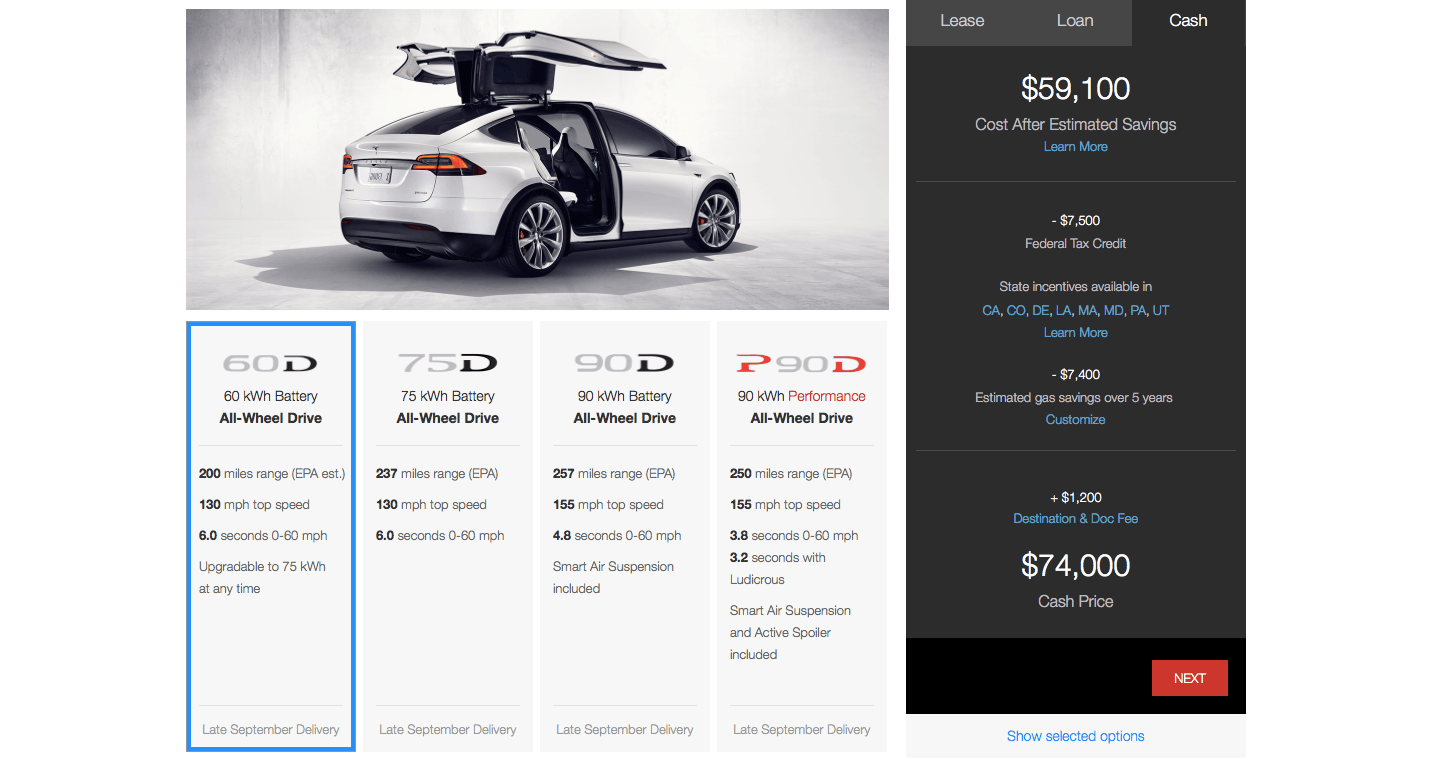Viewport: 1431px width, 773px height.
Task: Choose the 75 kWh Battery option card
Action: (447, 536)
